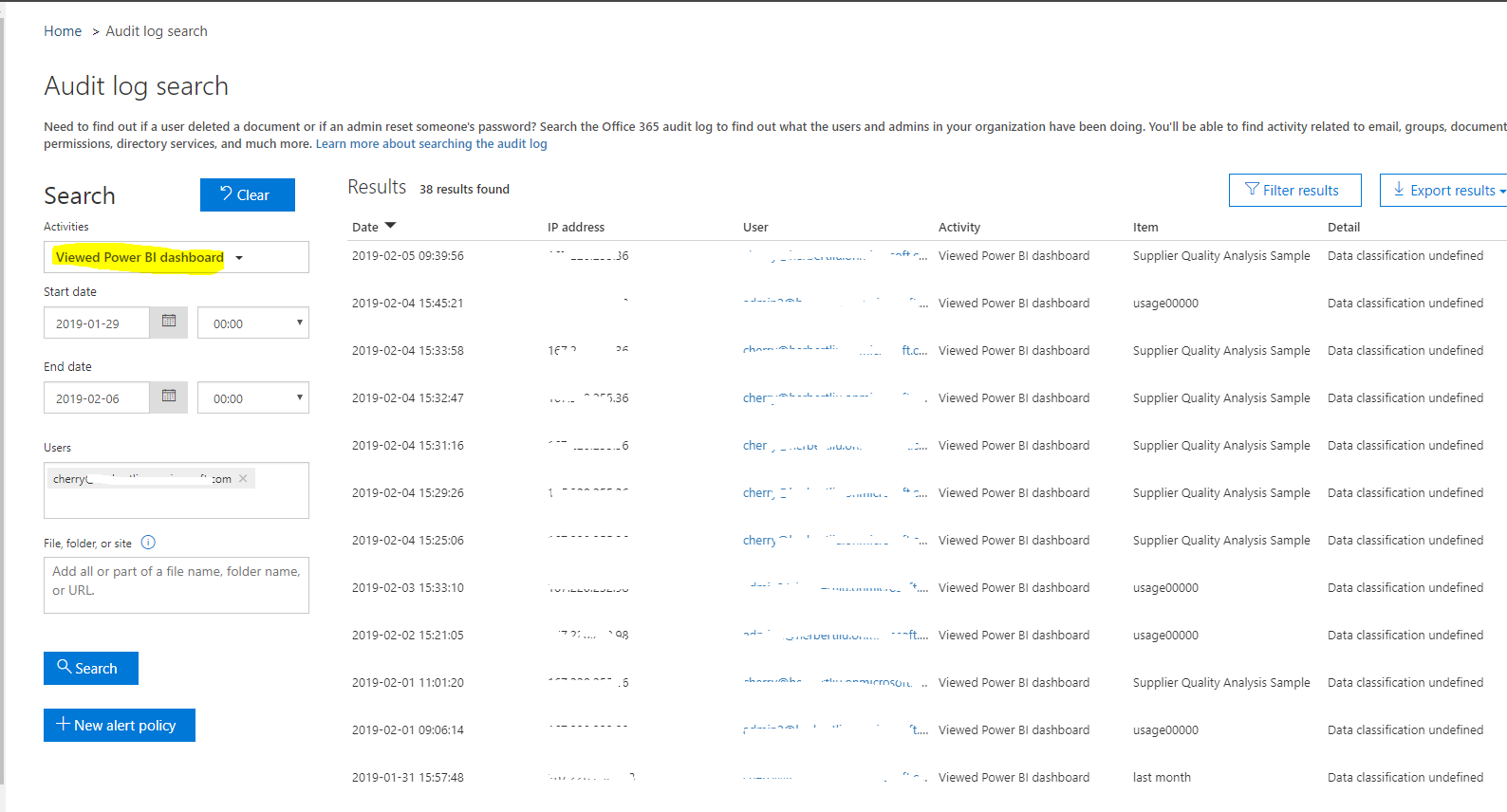1507x812 pixels.
Task: Click the Start date field 2019-01-29
Action: 97,323
